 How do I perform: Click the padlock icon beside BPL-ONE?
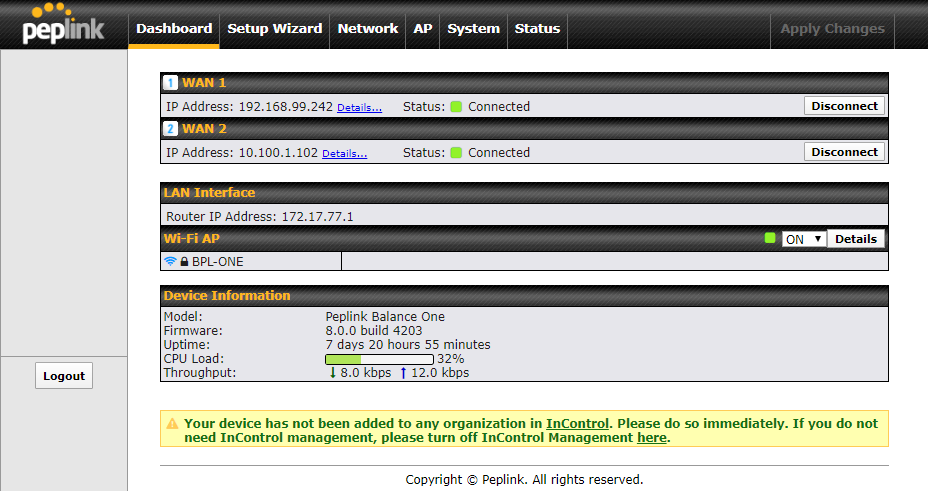pos(184,261)
